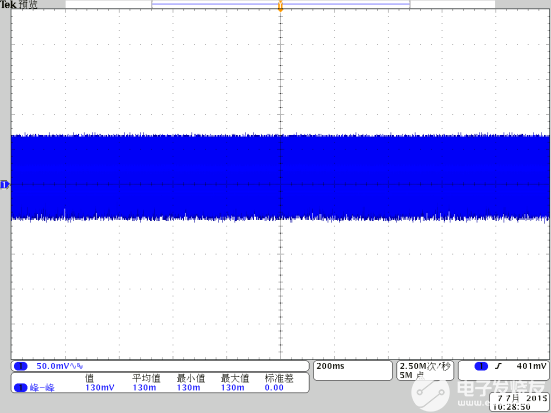The width and height of the screenshot is (551, 413).
Task: Click the record view bar above graticule
Action: (x=280, y=4)
